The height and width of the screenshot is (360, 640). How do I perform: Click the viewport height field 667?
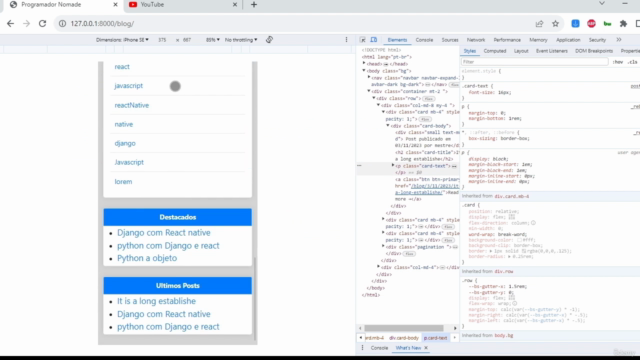tap(187, 40)
